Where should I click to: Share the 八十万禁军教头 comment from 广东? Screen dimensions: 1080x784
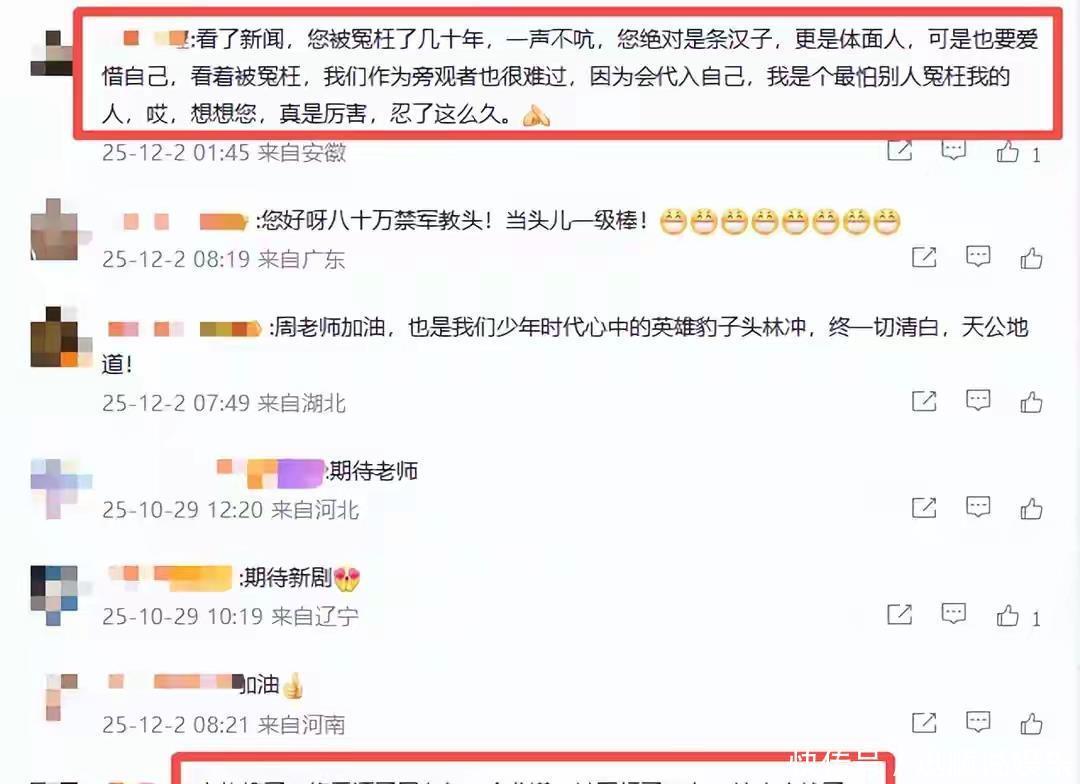point(924,257)
